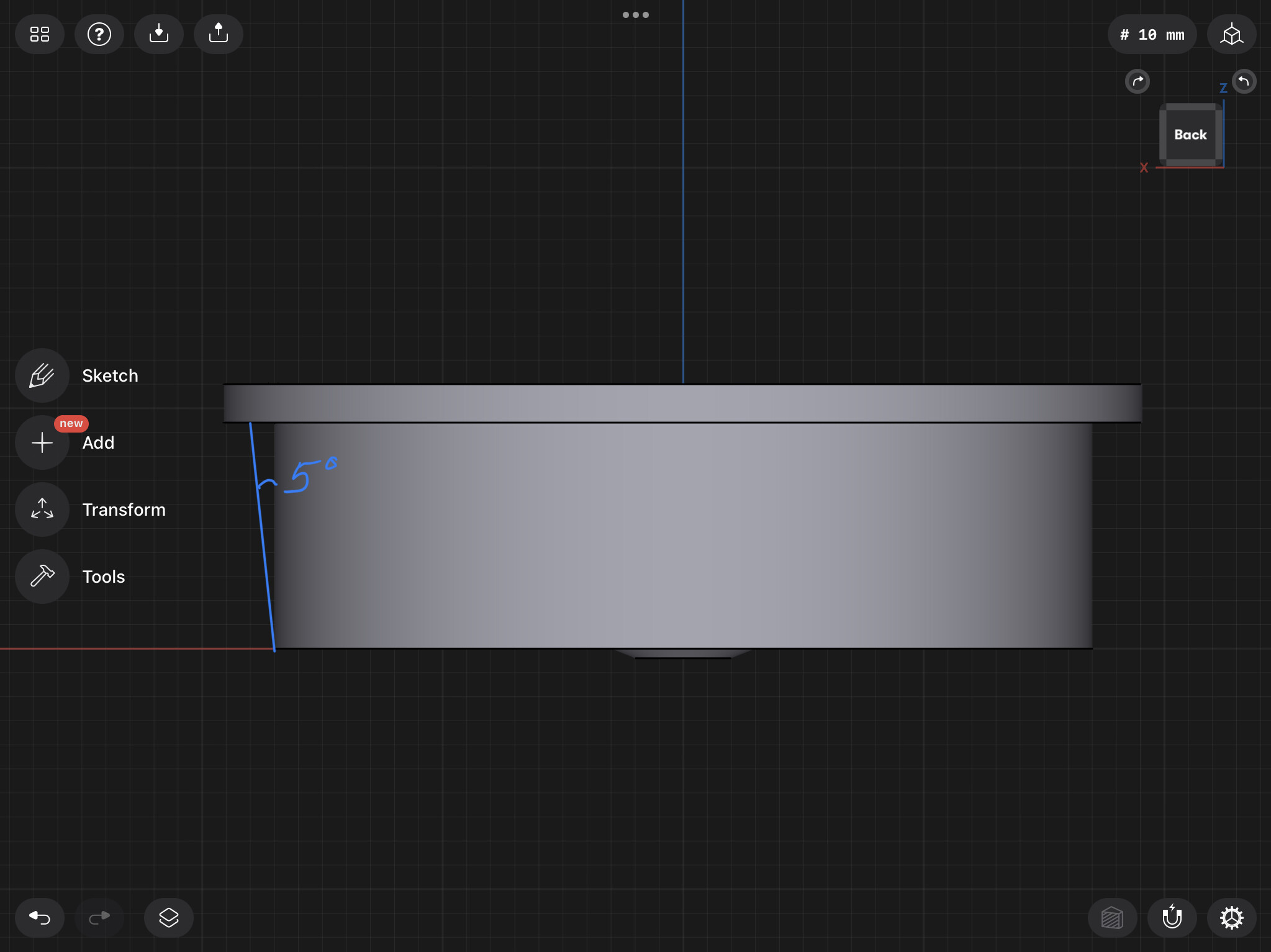Undo the last action
This screenshot has height=952, width=1271.
click(x=39, y=917)
